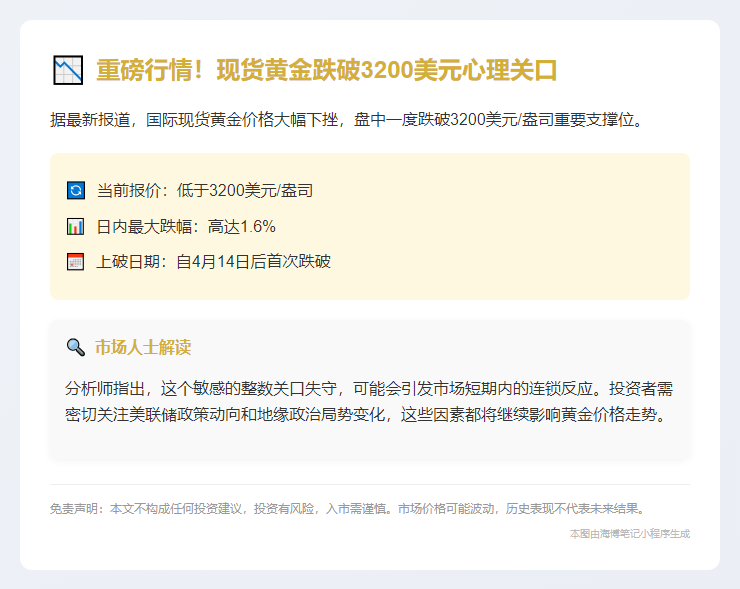
Task: Click the blue refresh icon next to 当前报价
Action: (75, 190)
